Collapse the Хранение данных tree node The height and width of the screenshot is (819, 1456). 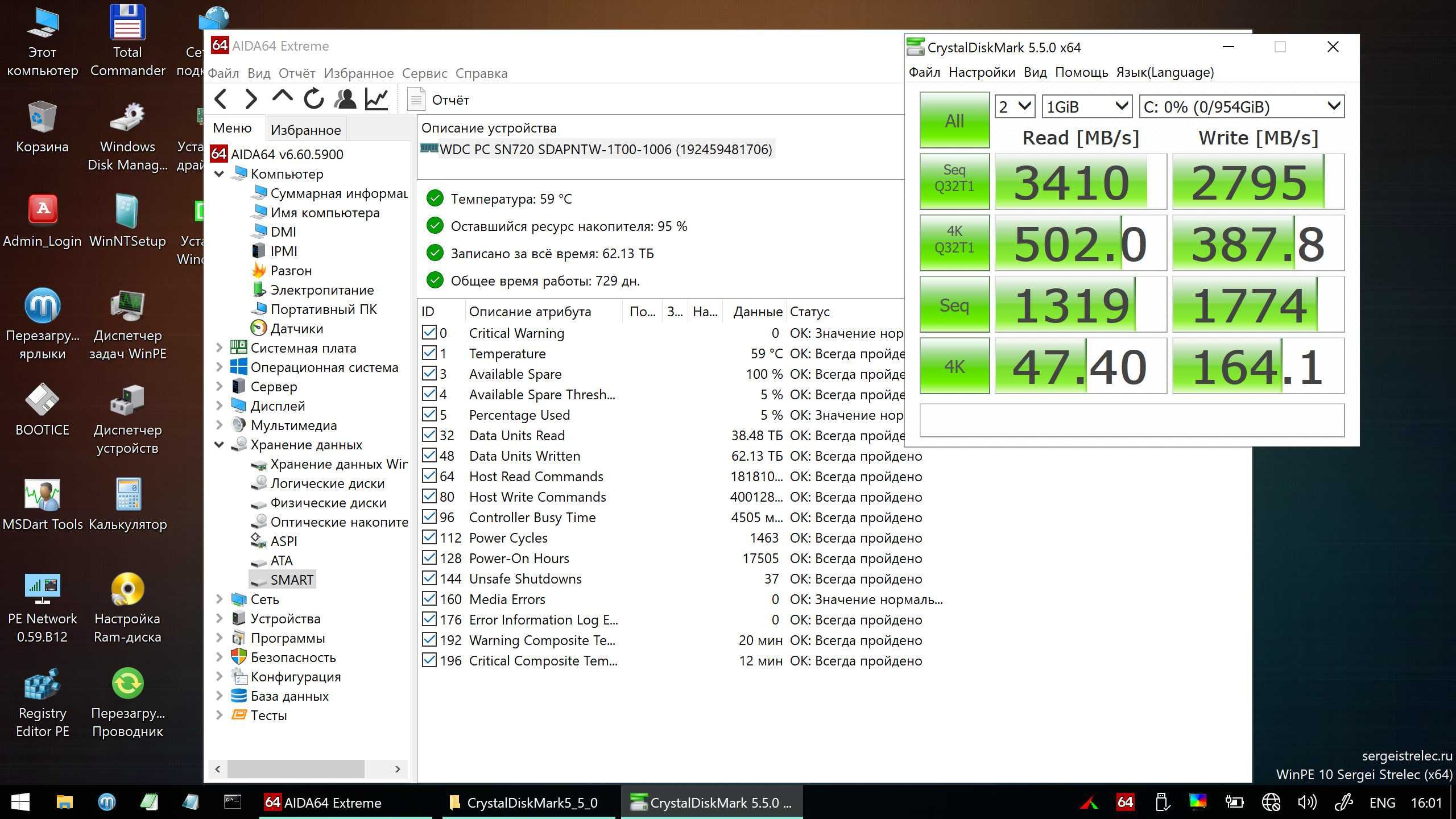[x=219, y=445]
